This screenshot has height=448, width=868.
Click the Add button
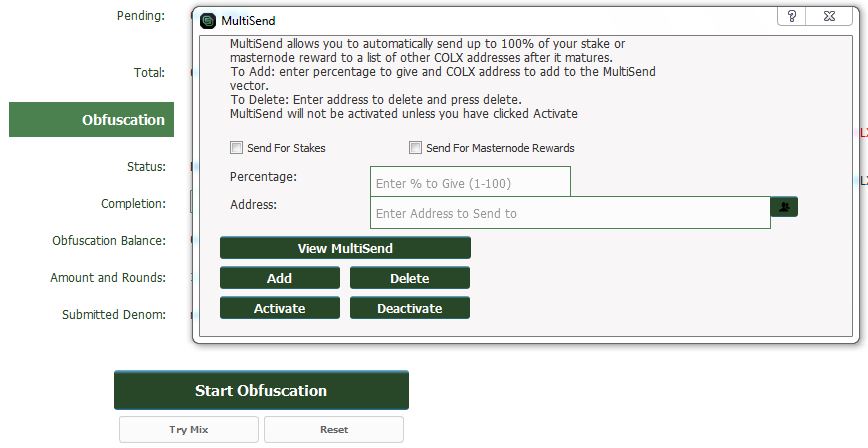[280, 278]
